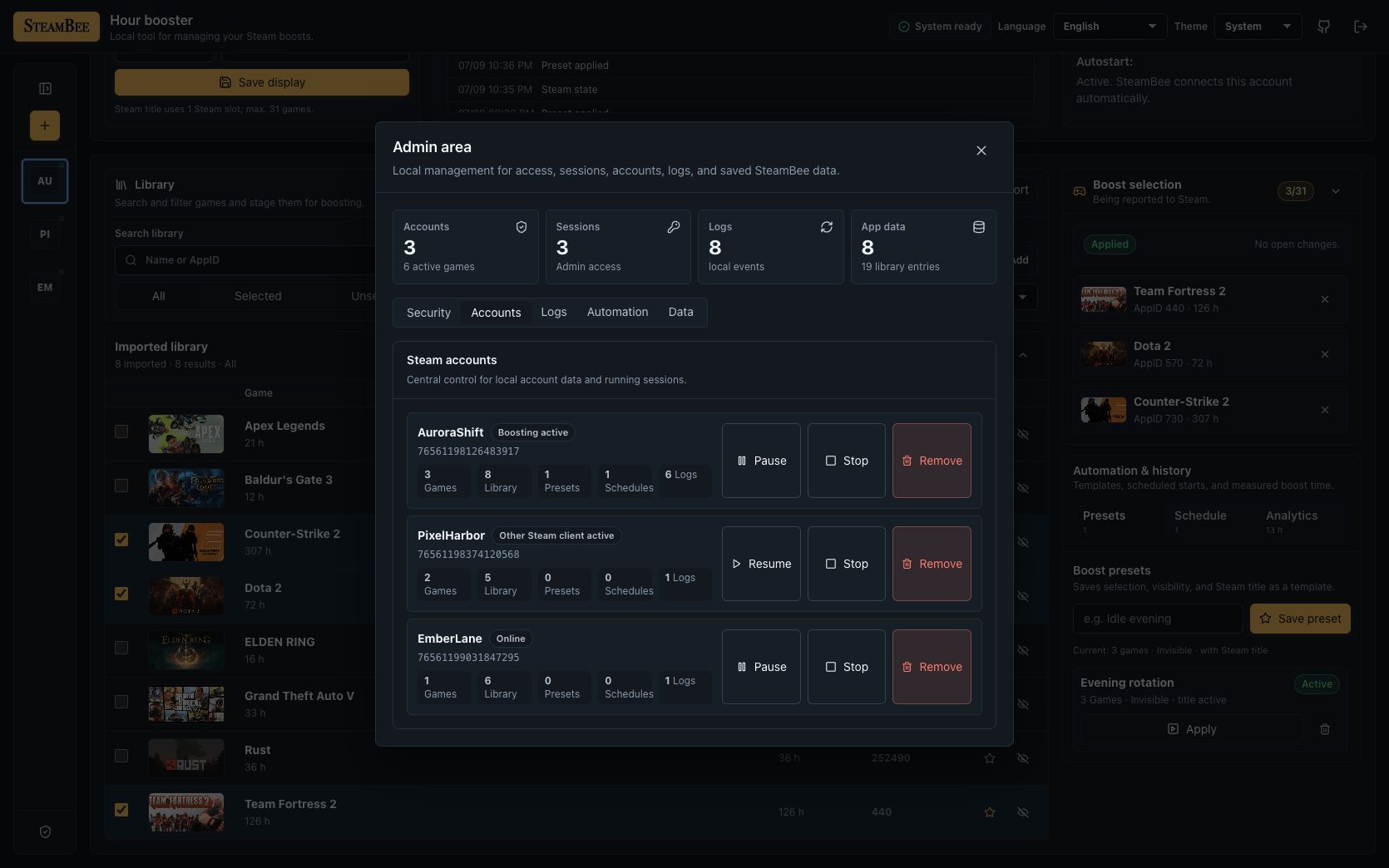Check the Apex Legends checkbox
The height and width of the screenshot is (868, 1389).
click(x=121, y=432)
